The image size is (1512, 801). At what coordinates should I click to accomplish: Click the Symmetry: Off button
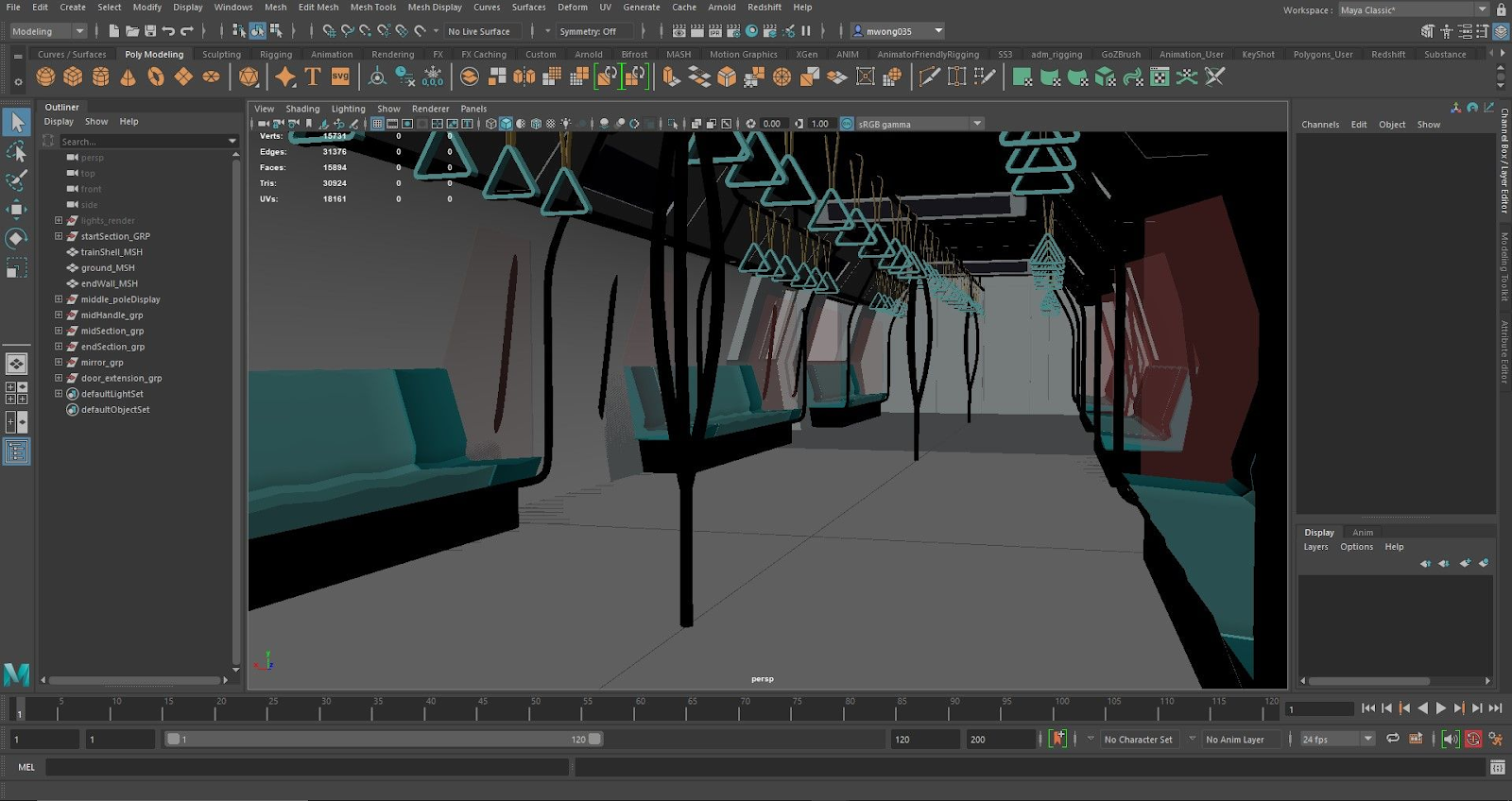588,31
